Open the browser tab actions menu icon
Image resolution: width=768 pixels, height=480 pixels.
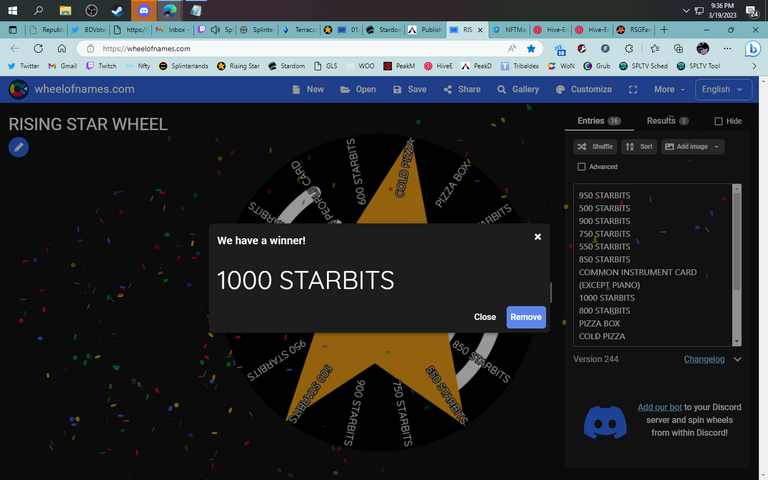click(x=13, y=30)
